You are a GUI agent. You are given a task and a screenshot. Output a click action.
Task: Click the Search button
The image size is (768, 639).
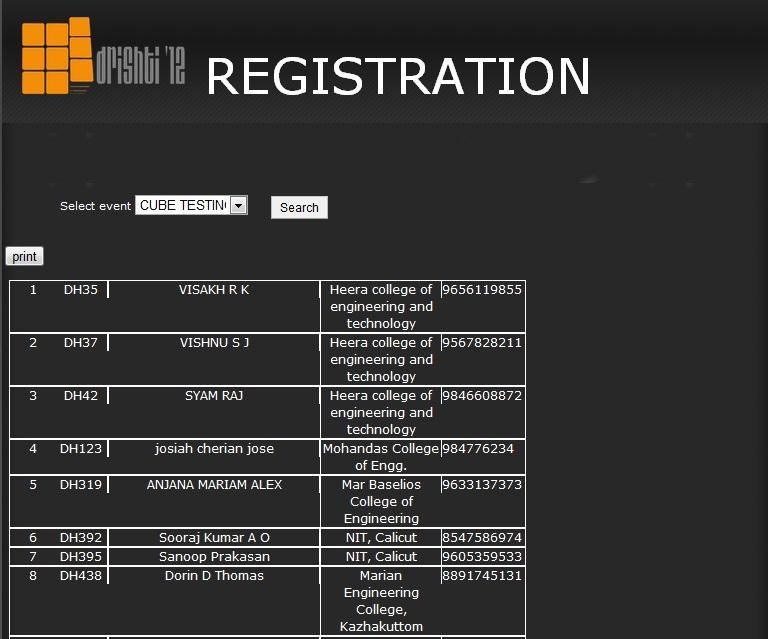point(299,208)
